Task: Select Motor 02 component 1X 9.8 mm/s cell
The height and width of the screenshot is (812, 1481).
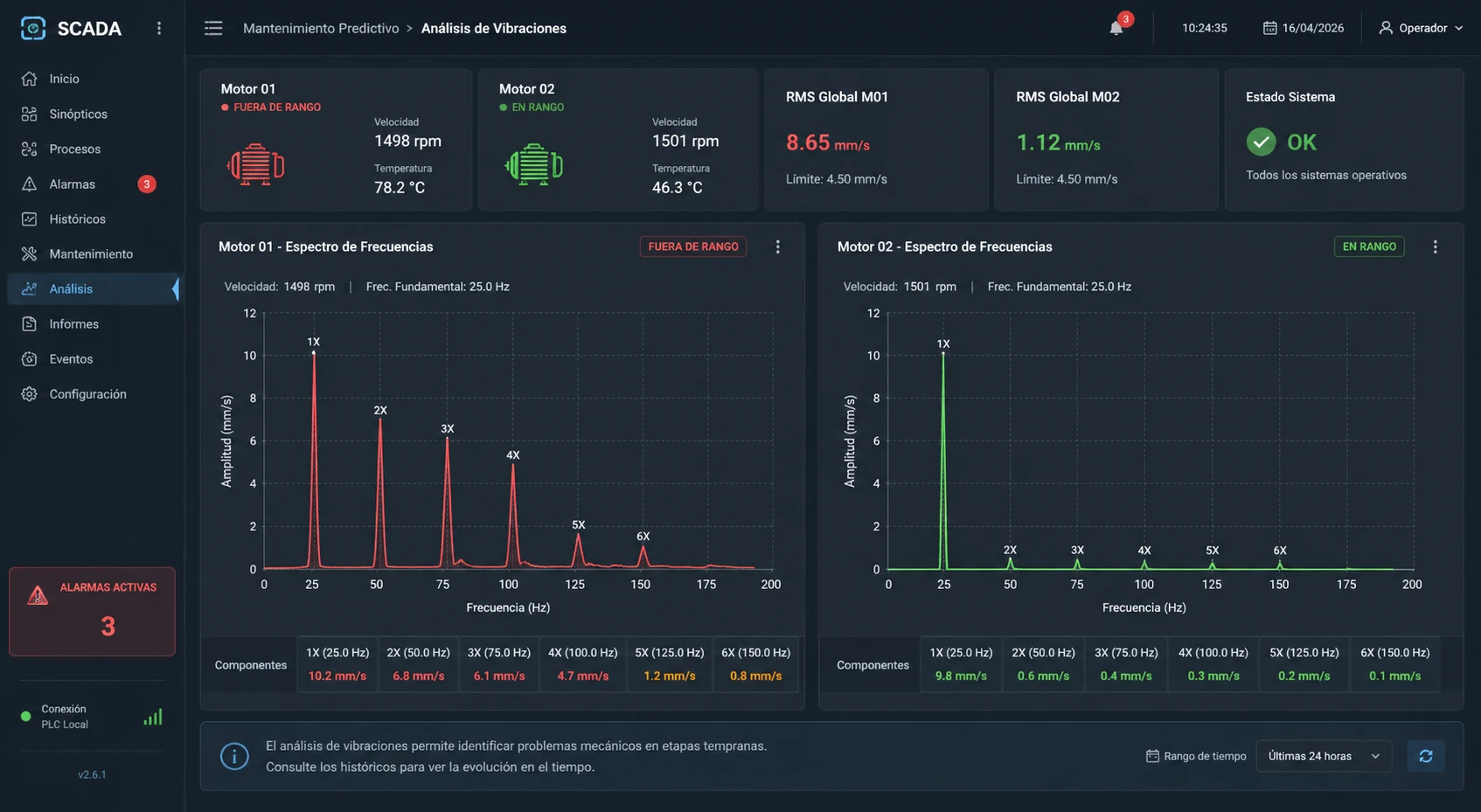Action: 961,664
